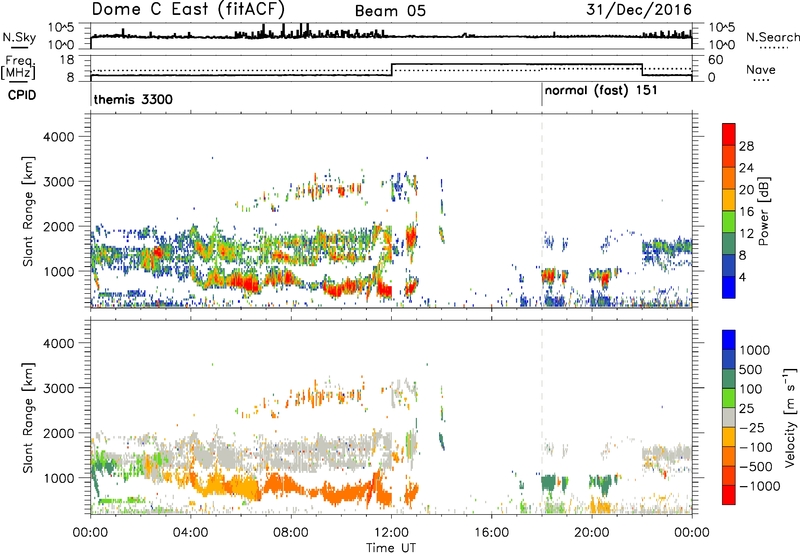The height and width of the screenshot is (554, 800).
Task: Click the "3000" tick of the velocity panel
Action: point(59,388)
